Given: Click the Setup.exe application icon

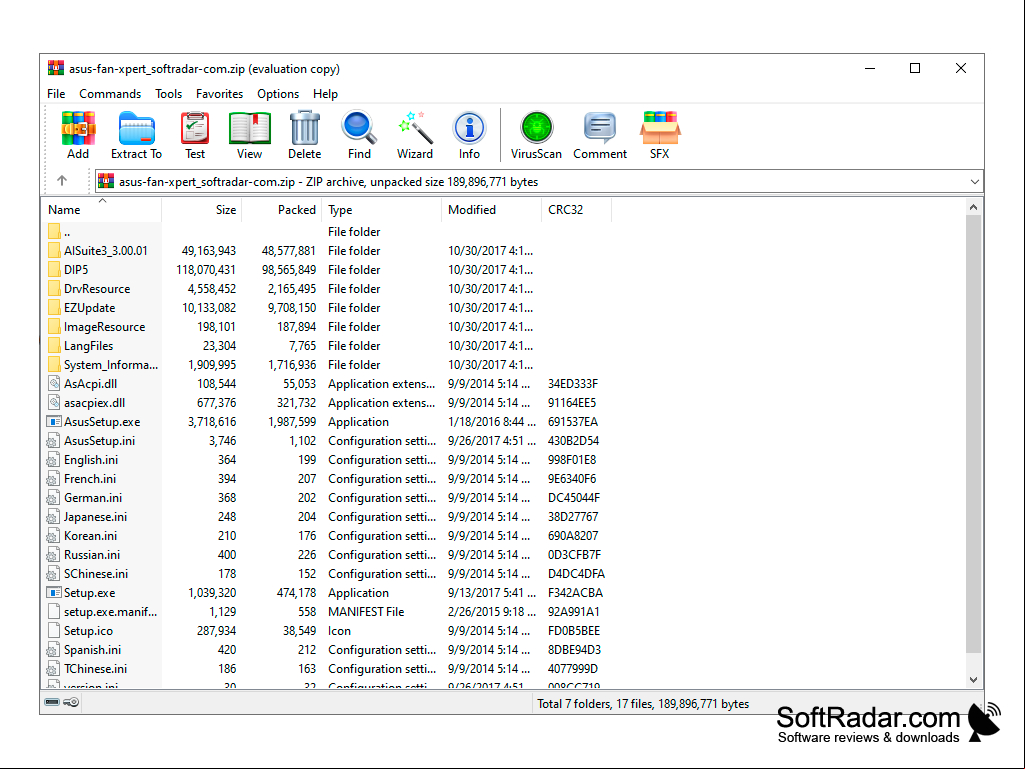Looking at the screenshot, I should 54,592.
